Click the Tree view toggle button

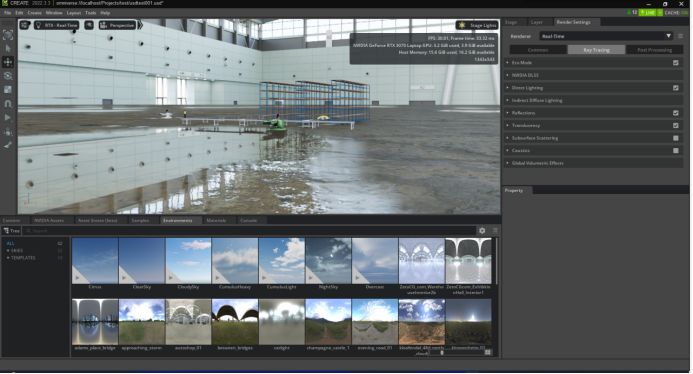(x=12, y=231)
